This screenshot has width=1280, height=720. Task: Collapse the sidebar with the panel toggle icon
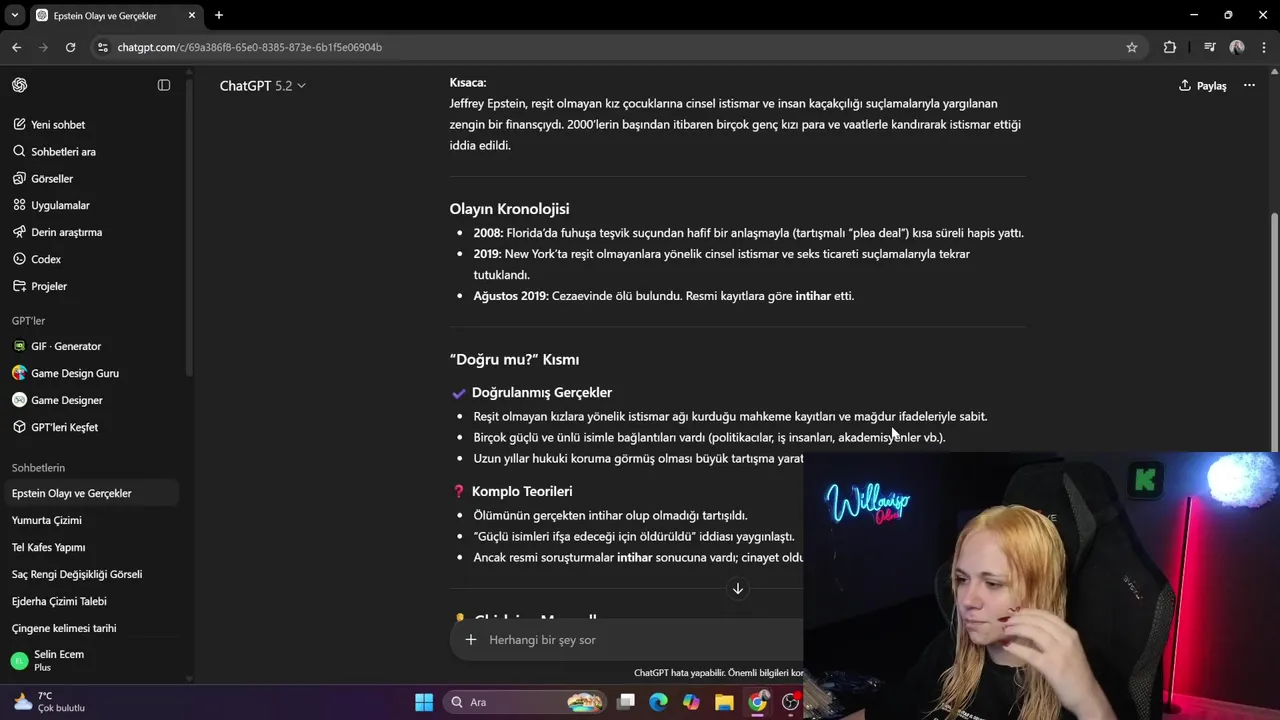click(x=164, y=85)
